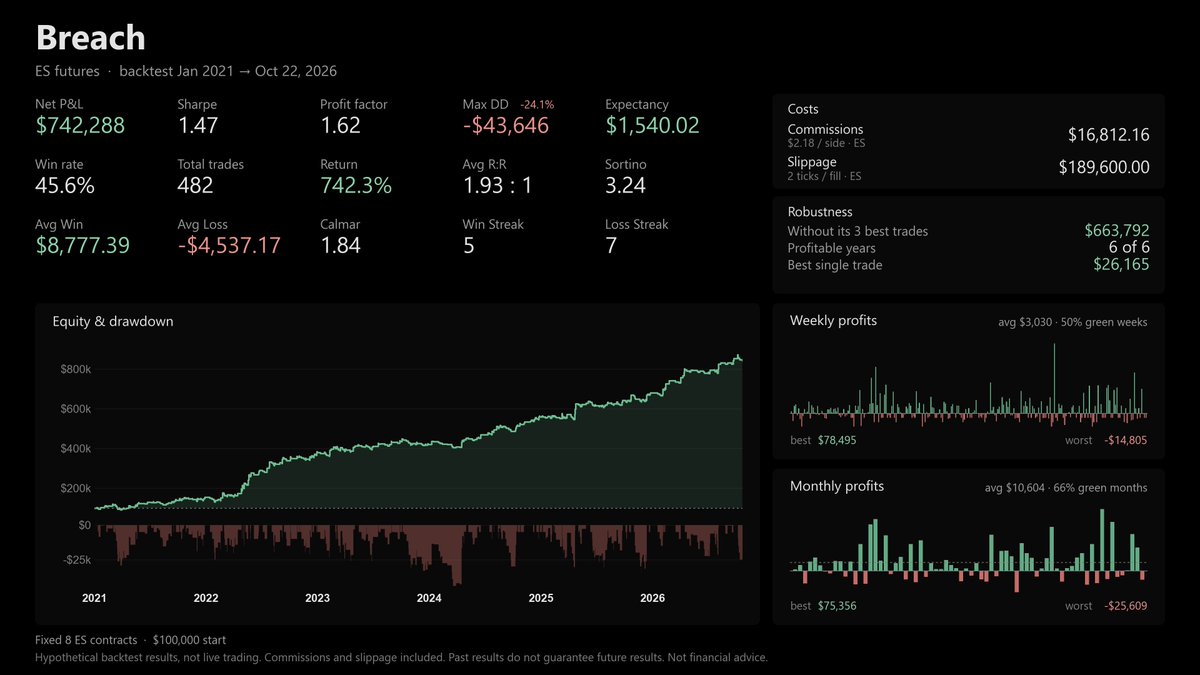Click the $400k equity axis label

76,449
